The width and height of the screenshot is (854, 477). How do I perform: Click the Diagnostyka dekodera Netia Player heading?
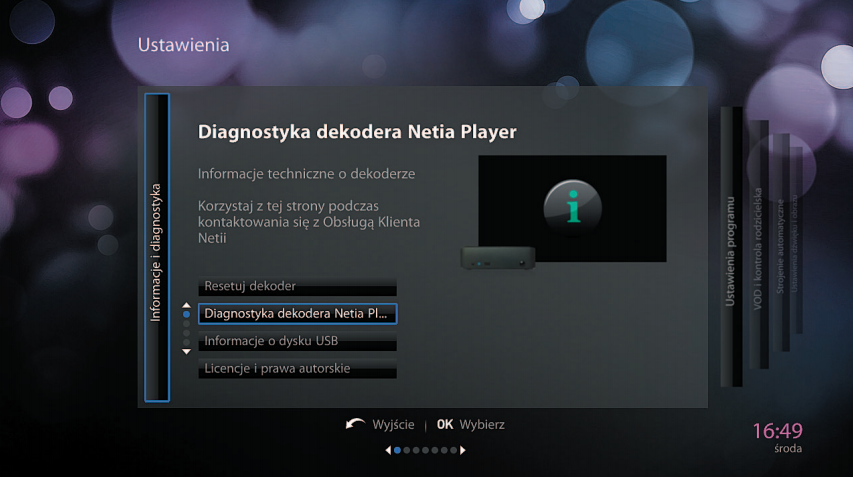pos(357,132)
